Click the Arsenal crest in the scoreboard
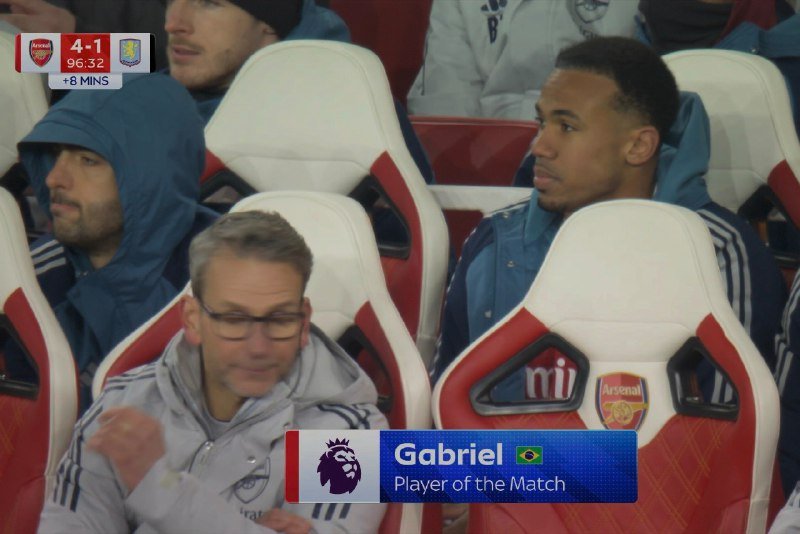Screen dimensions: 800x534 tap(41, 53)
